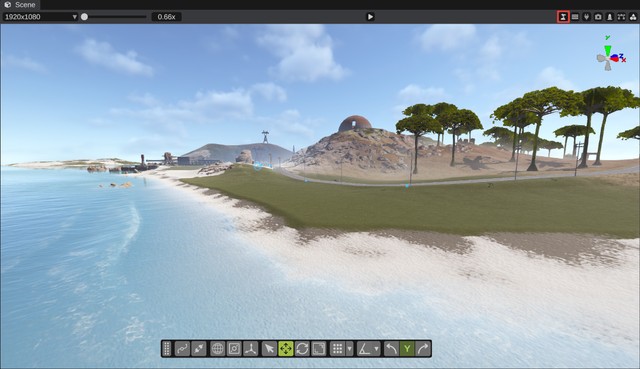Viewport: 640px width, 369px height.
Task: Click the 0.66x zoom value field
Action: 167,17
